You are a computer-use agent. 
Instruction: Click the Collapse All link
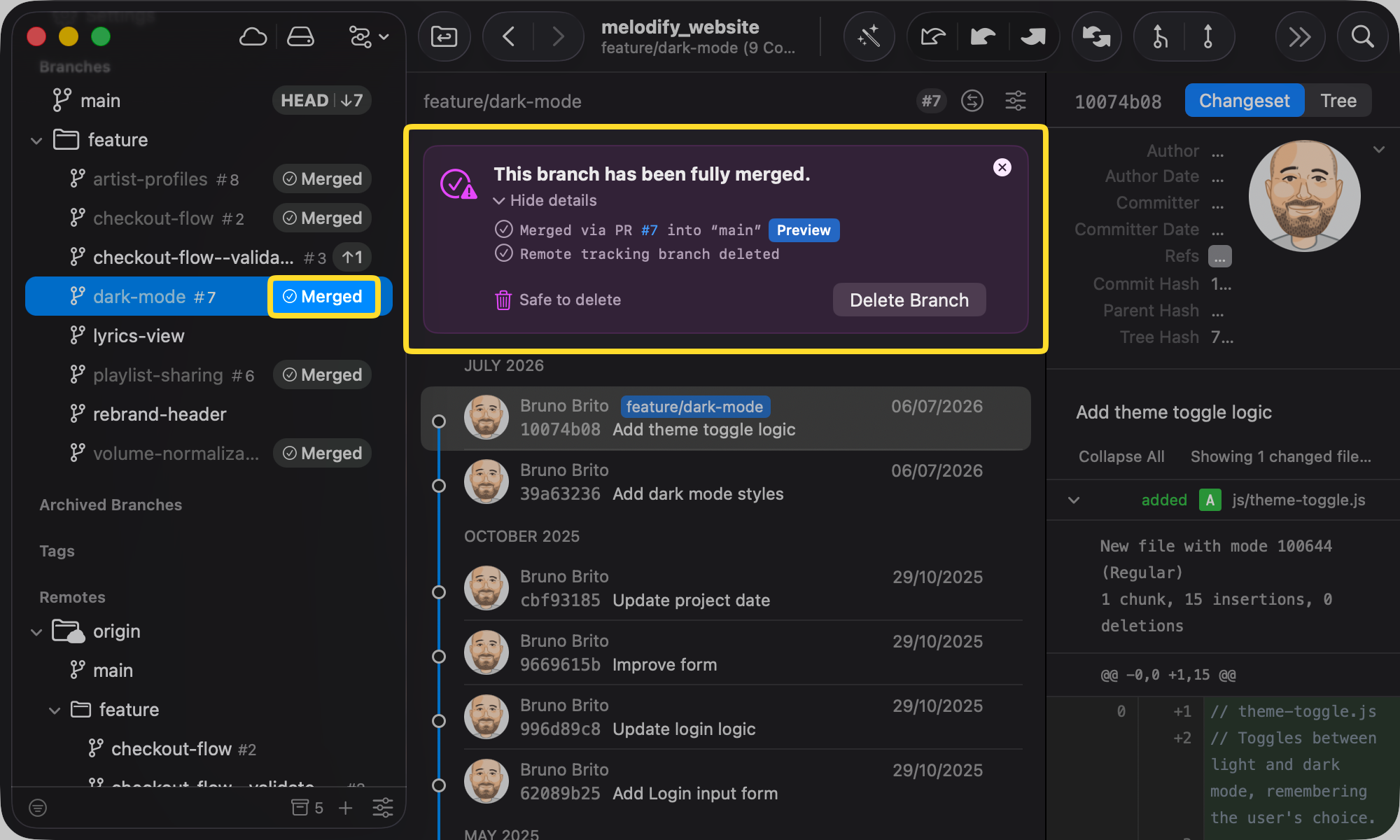1121,456
